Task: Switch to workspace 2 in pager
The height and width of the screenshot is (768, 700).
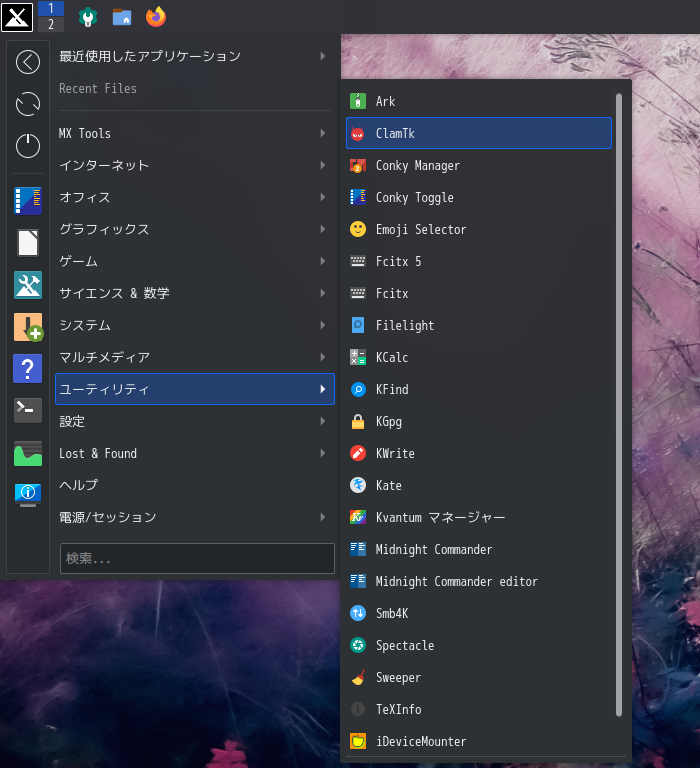Action: tap(51, 24)
